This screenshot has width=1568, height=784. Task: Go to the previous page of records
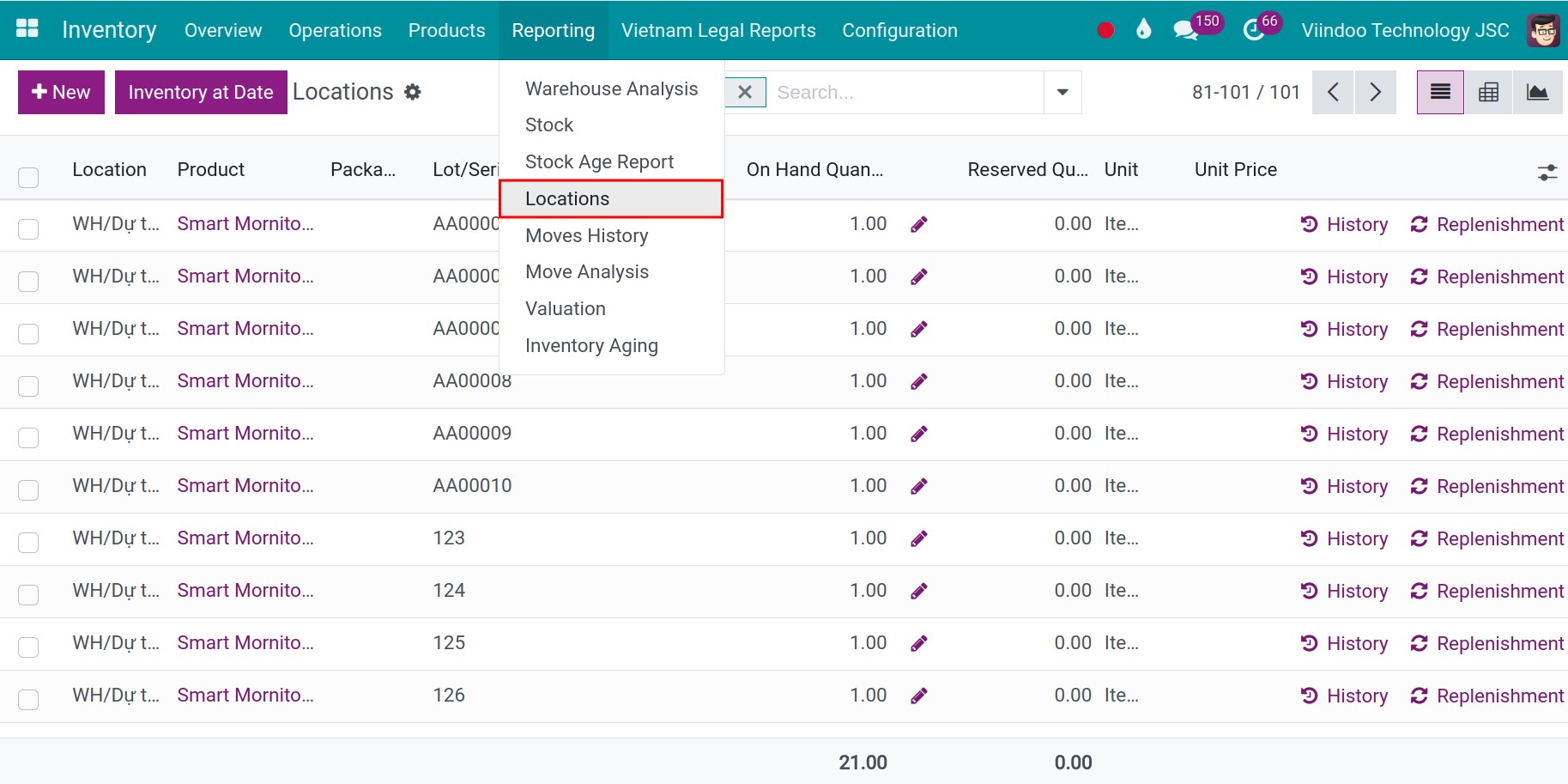(1333, 92)
